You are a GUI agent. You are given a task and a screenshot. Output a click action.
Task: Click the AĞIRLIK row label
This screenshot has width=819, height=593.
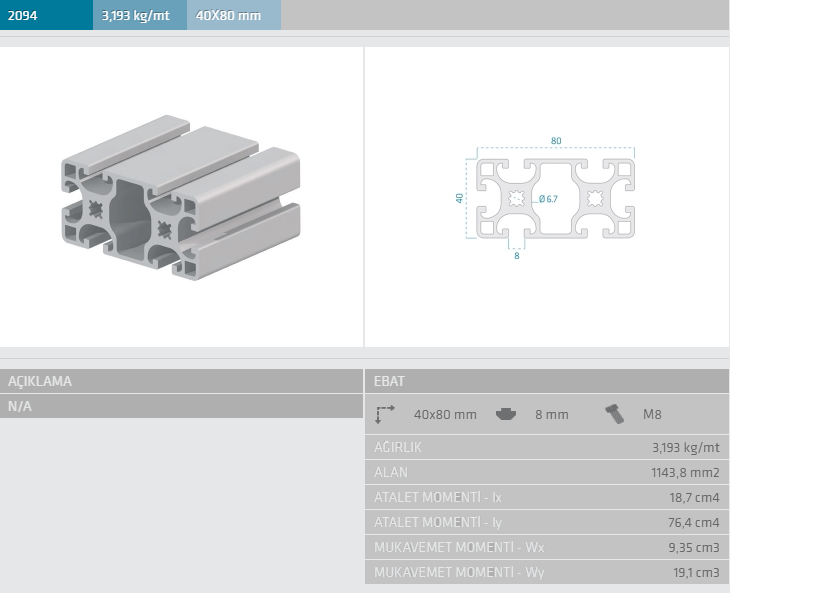point(399,447)
